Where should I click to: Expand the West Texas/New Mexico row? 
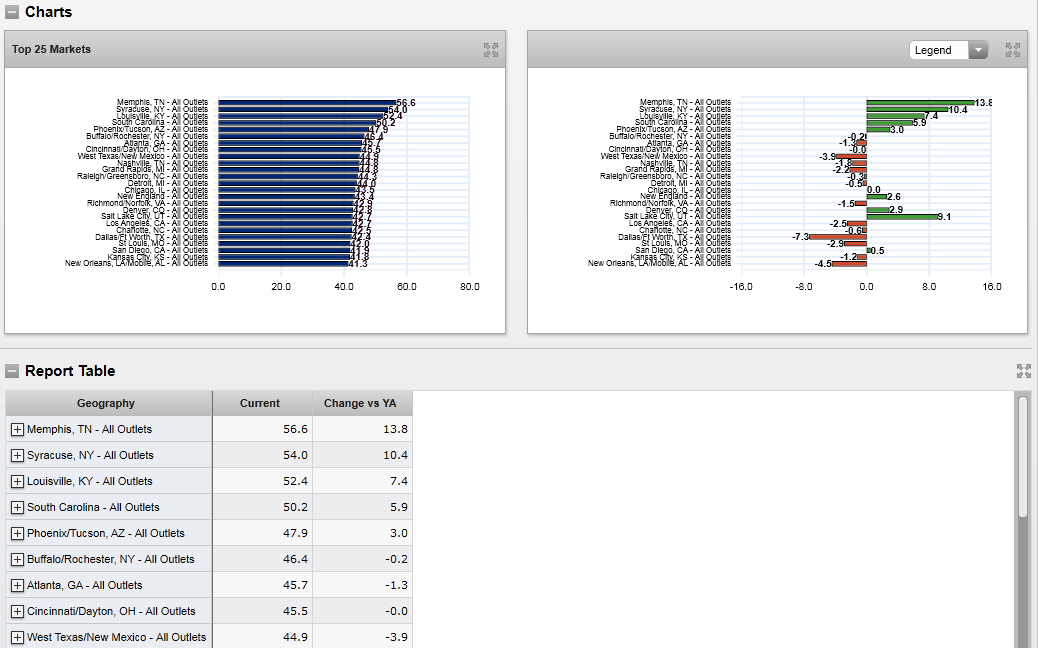[17, 637]
